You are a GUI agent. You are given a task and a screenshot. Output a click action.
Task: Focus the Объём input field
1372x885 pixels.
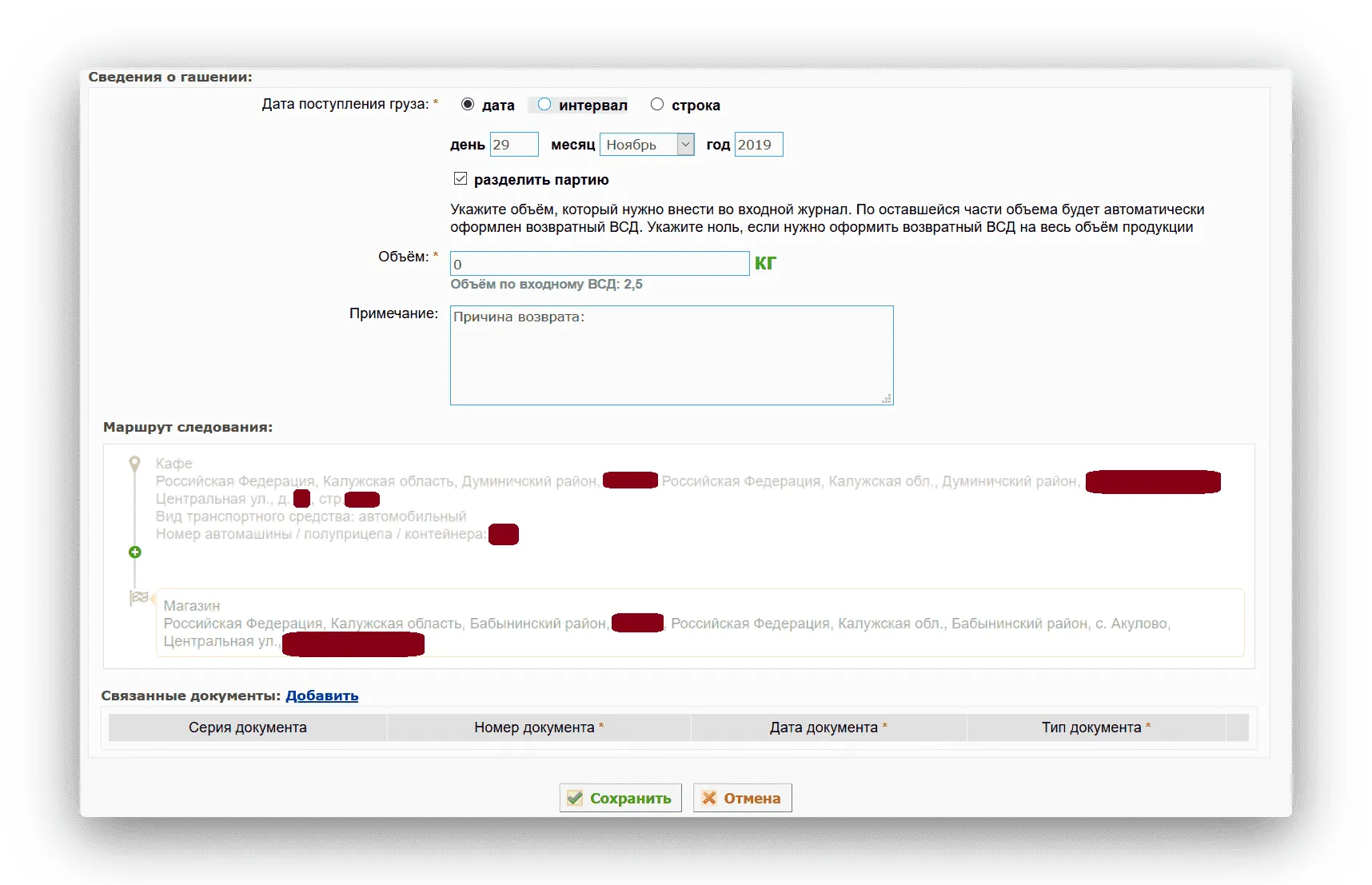599,264
